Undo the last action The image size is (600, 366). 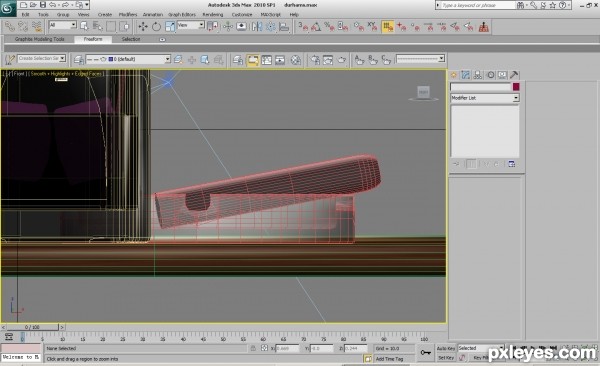click(52, 5)
